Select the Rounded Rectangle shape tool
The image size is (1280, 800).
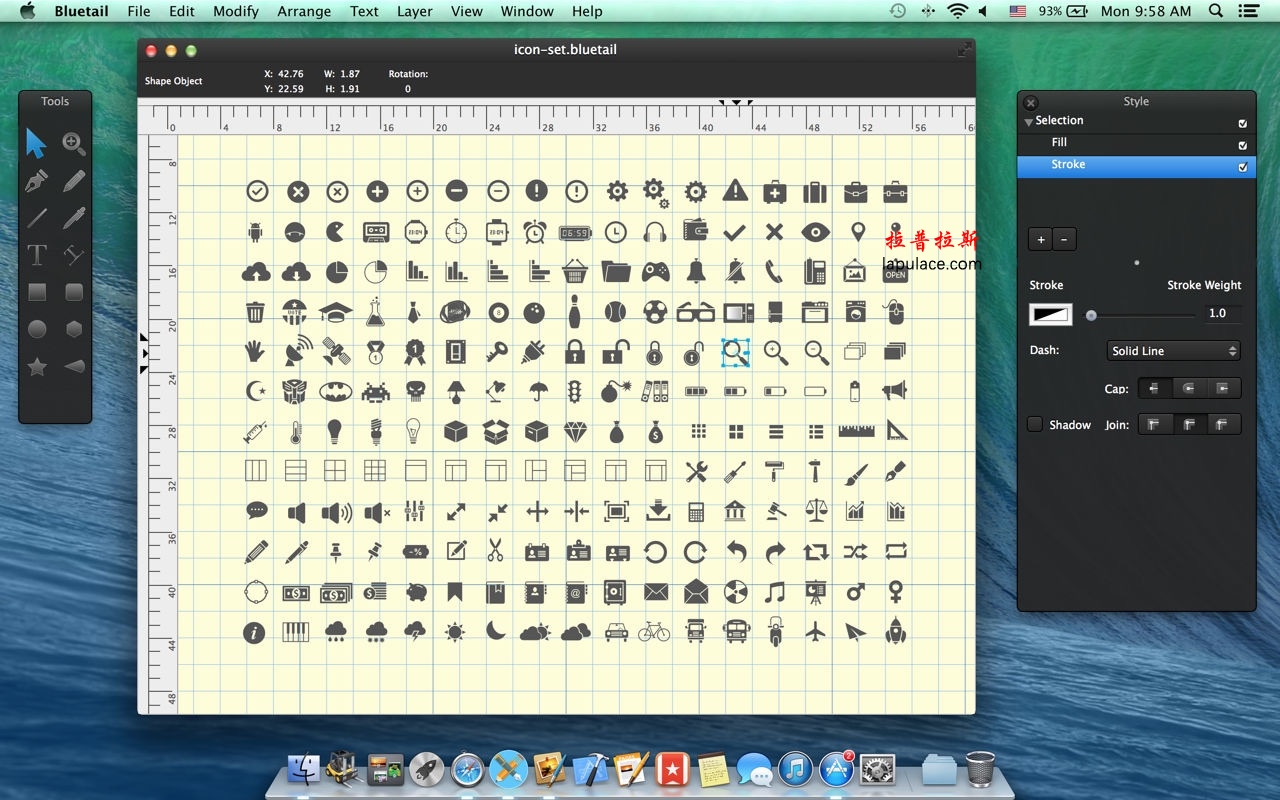click(74, 292)
